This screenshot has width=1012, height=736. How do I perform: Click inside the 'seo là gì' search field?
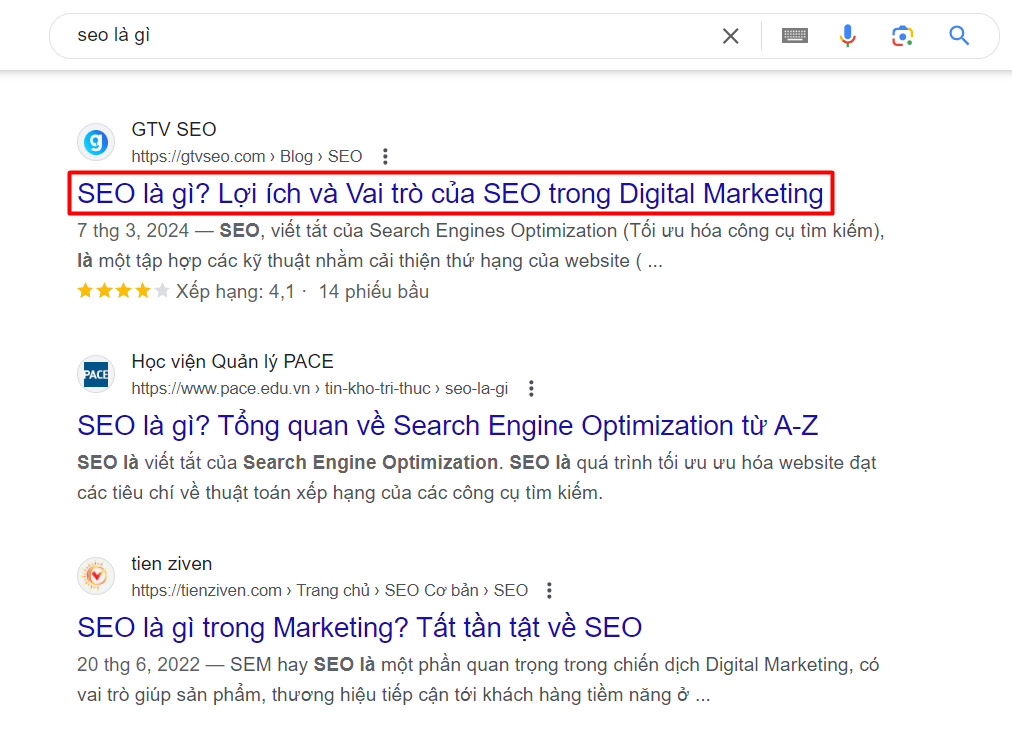click(x=380, y=36)
